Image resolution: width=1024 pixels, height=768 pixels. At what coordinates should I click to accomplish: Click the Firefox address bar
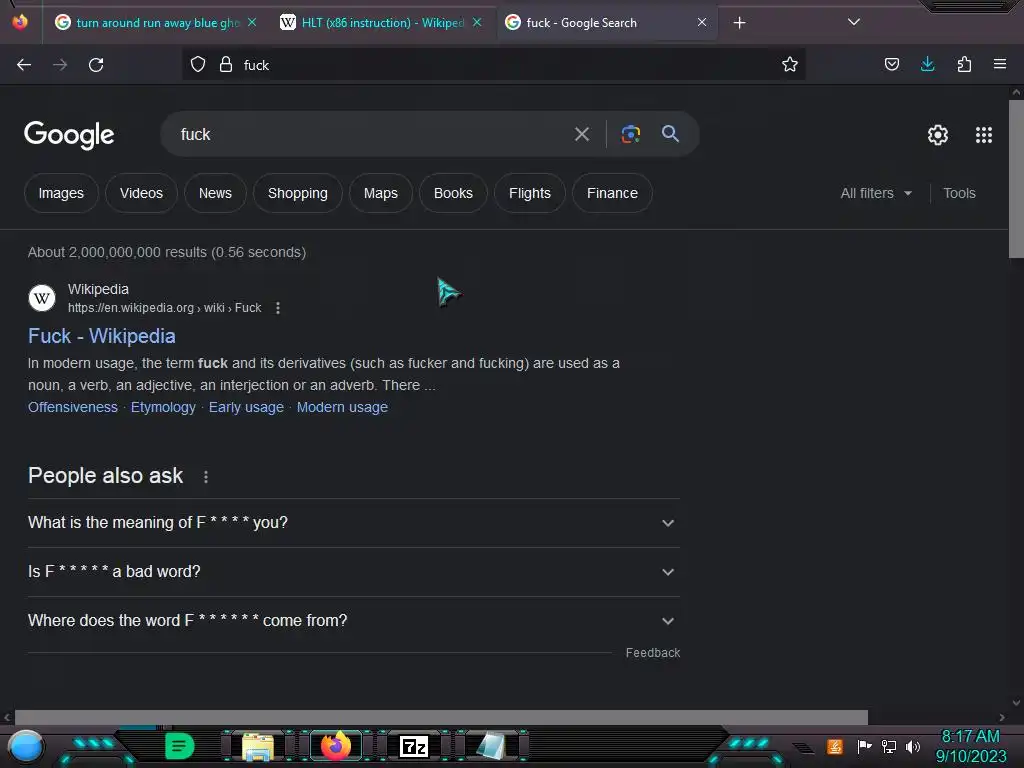493,65
